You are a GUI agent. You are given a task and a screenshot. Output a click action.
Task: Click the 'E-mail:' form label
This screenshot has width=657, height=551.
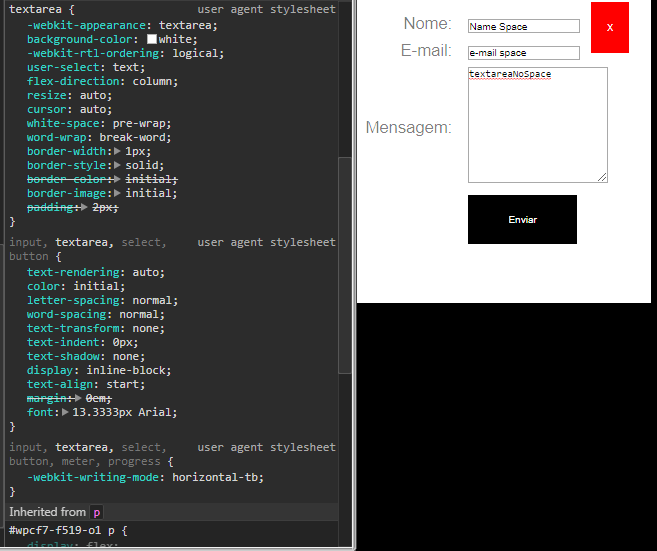point(426,51)
